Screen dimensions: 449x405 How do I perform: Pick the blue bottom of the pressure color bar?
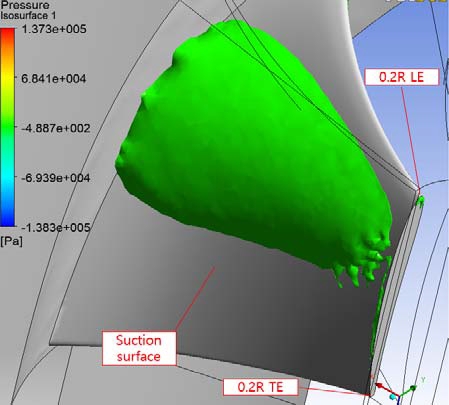(x=7, y=220)
